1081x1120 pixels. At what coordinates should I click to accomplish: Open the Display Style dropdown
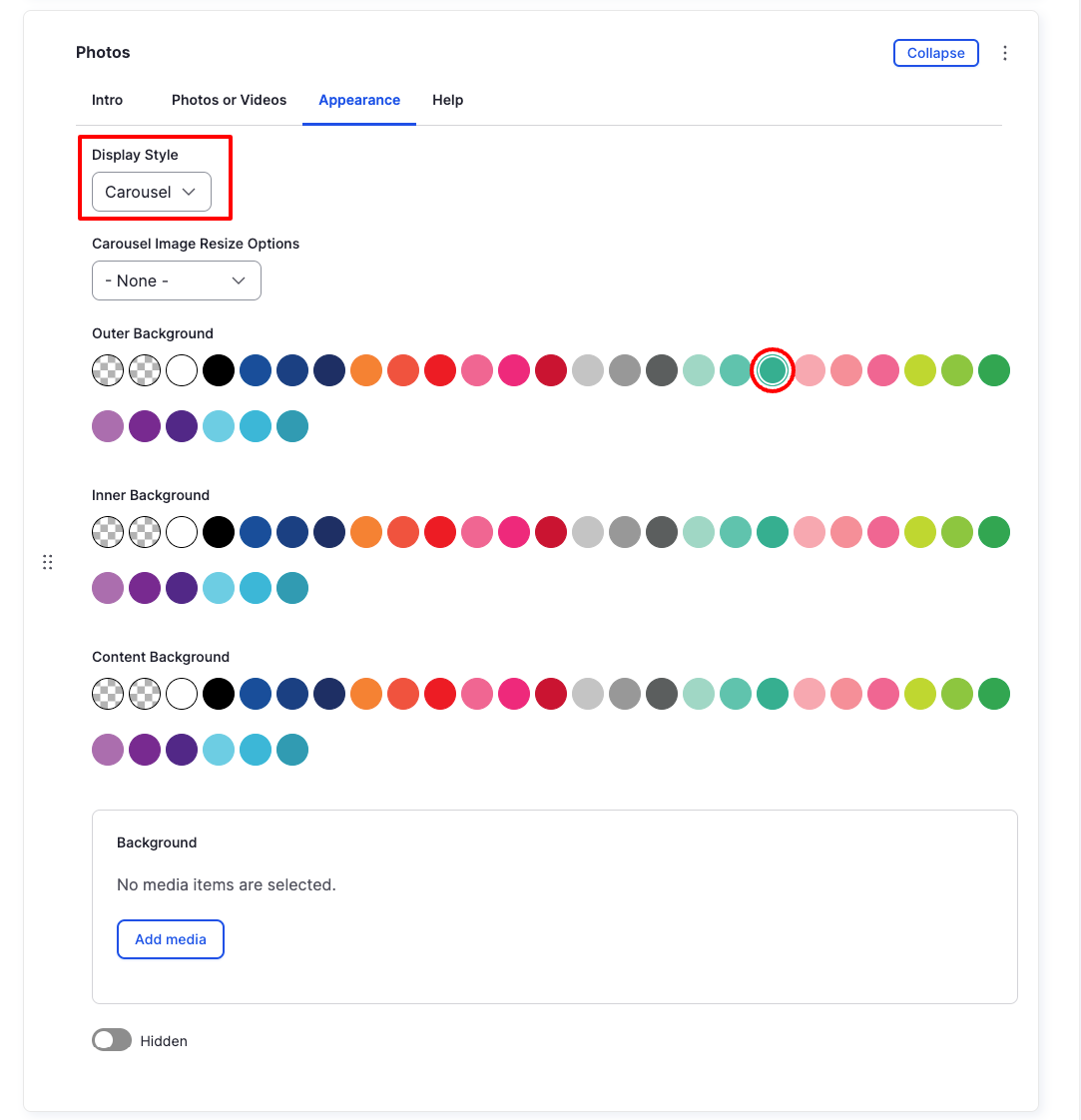[148, 192]
